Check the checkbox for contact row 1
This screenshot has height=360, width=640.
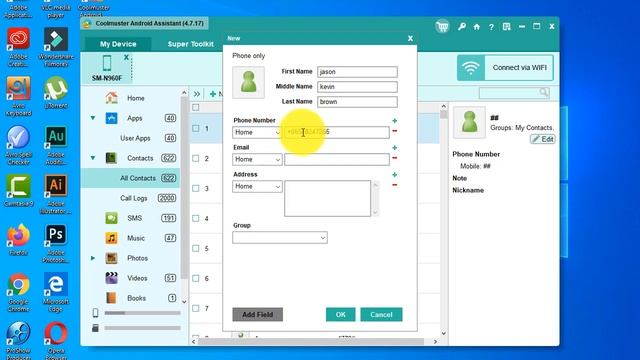click(196, 129)
